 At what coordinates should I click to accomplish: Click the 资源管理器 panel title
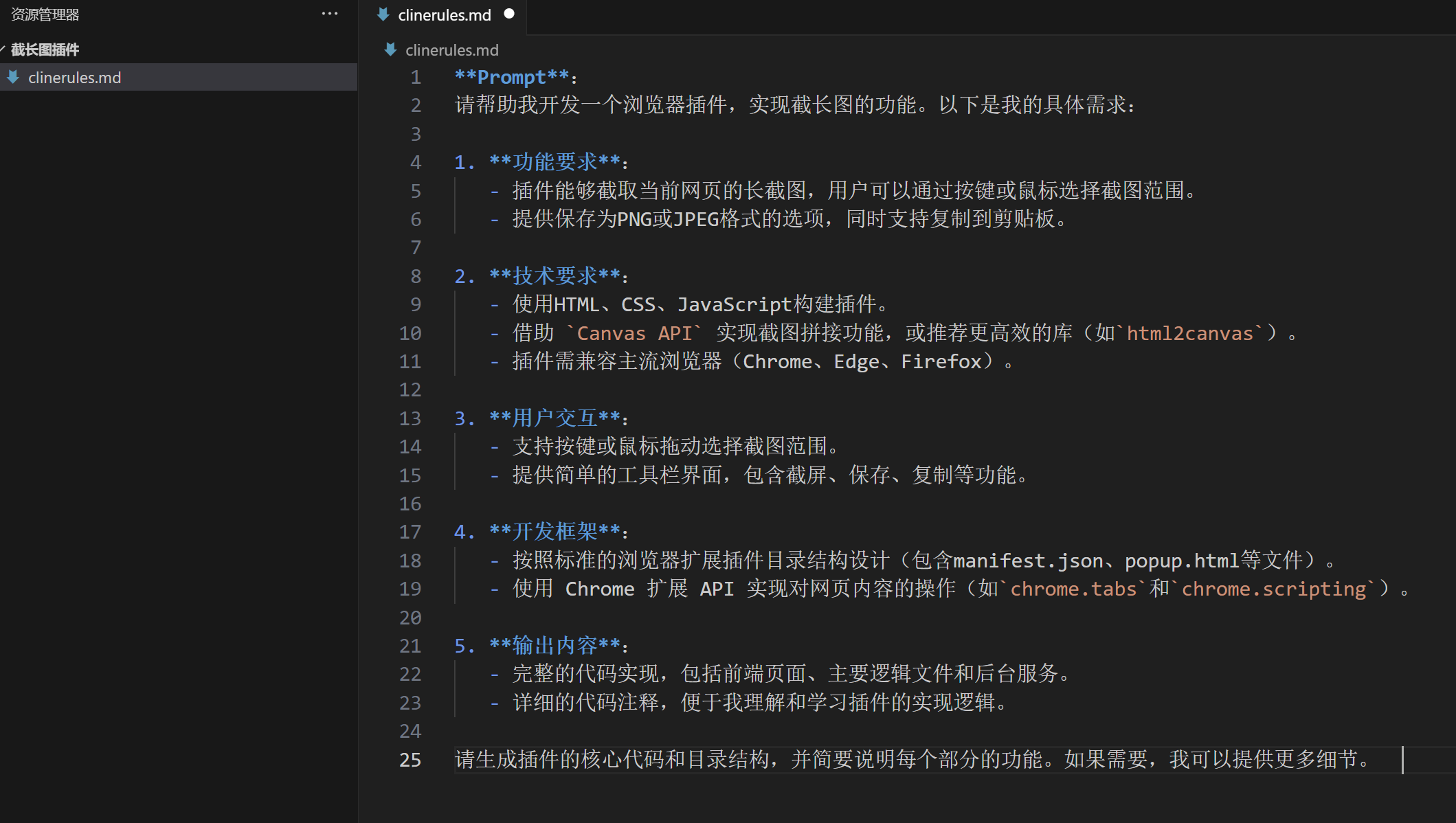point(45,14)
